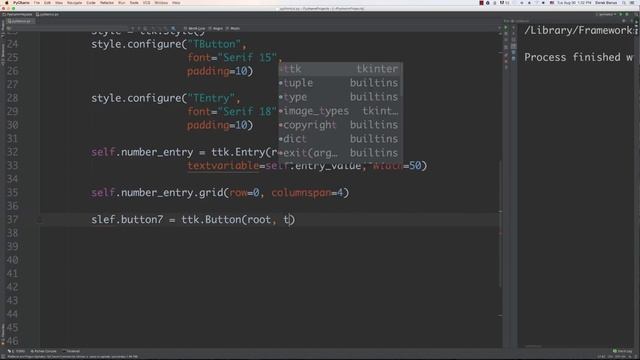The width and height of the screenshot is (640, 360).
Task: Open Run panel settings gear icon
Action: coord(624,21)
